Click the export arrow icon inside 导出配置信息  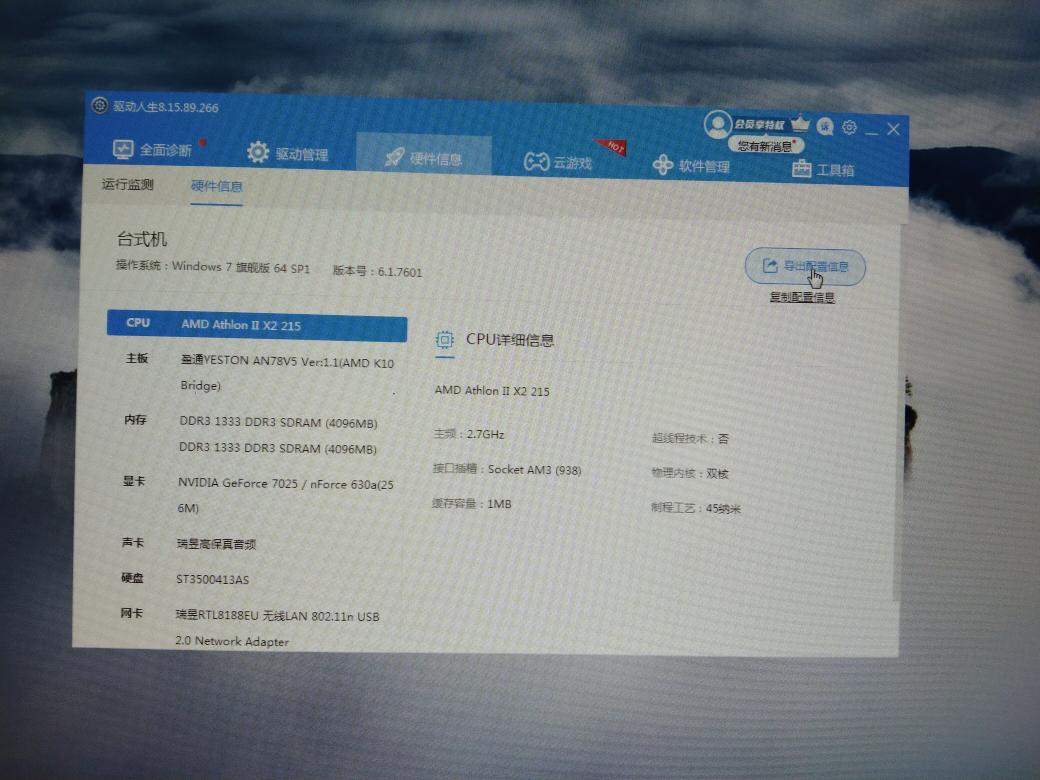(x=769, y=266)
